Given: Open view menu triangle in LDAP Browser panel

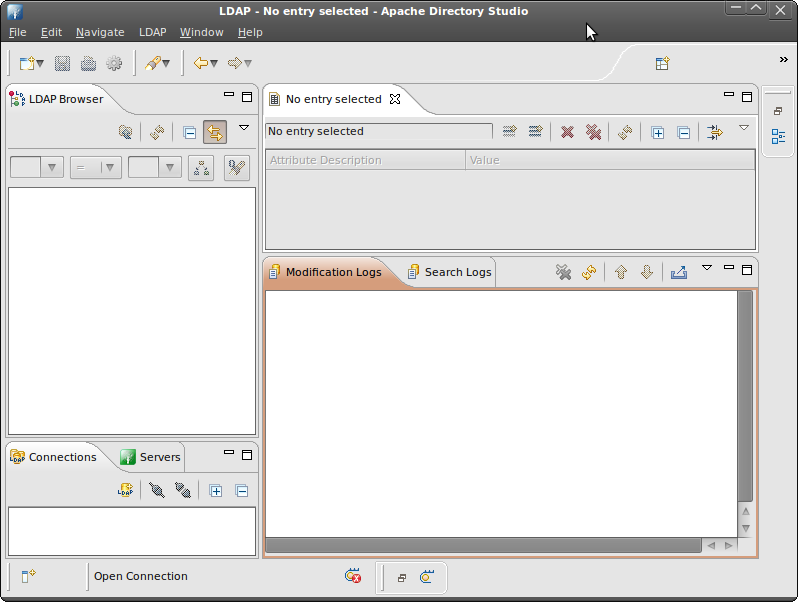Looking at the screenshot, I should [x=244, y=128].
